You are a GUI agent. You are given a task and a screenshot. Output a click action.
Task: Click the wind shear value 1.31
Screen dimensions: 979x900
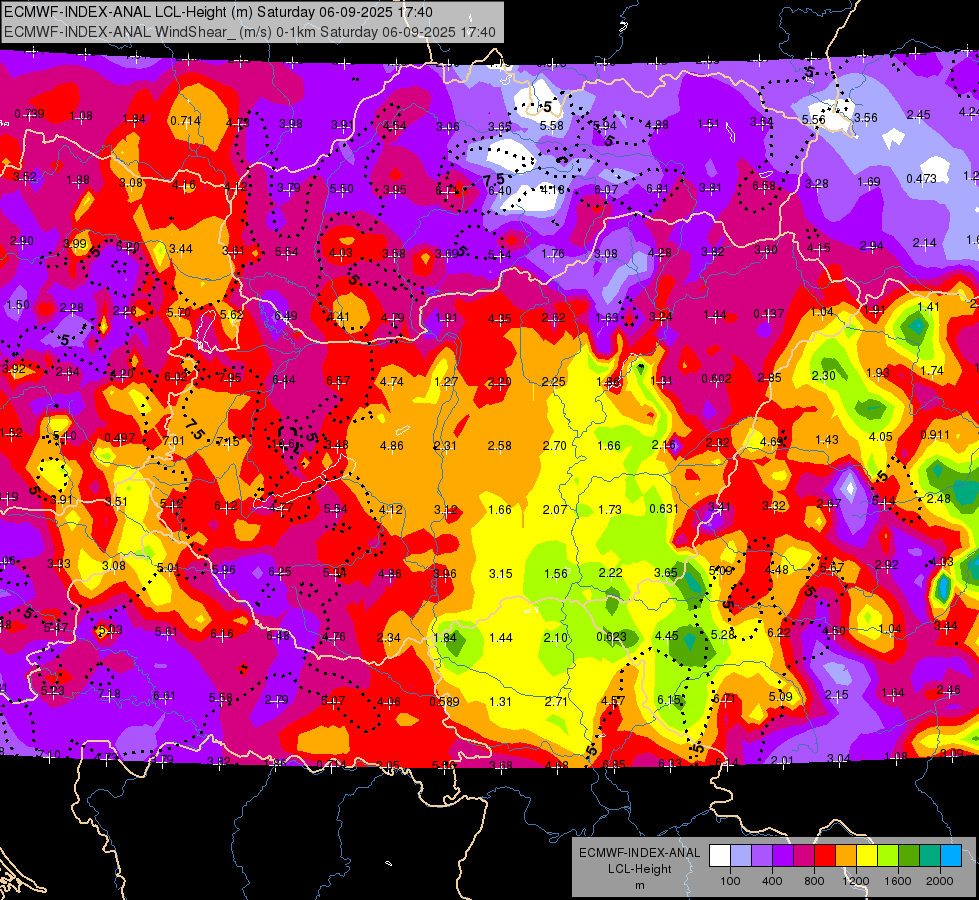click(501, 701)
